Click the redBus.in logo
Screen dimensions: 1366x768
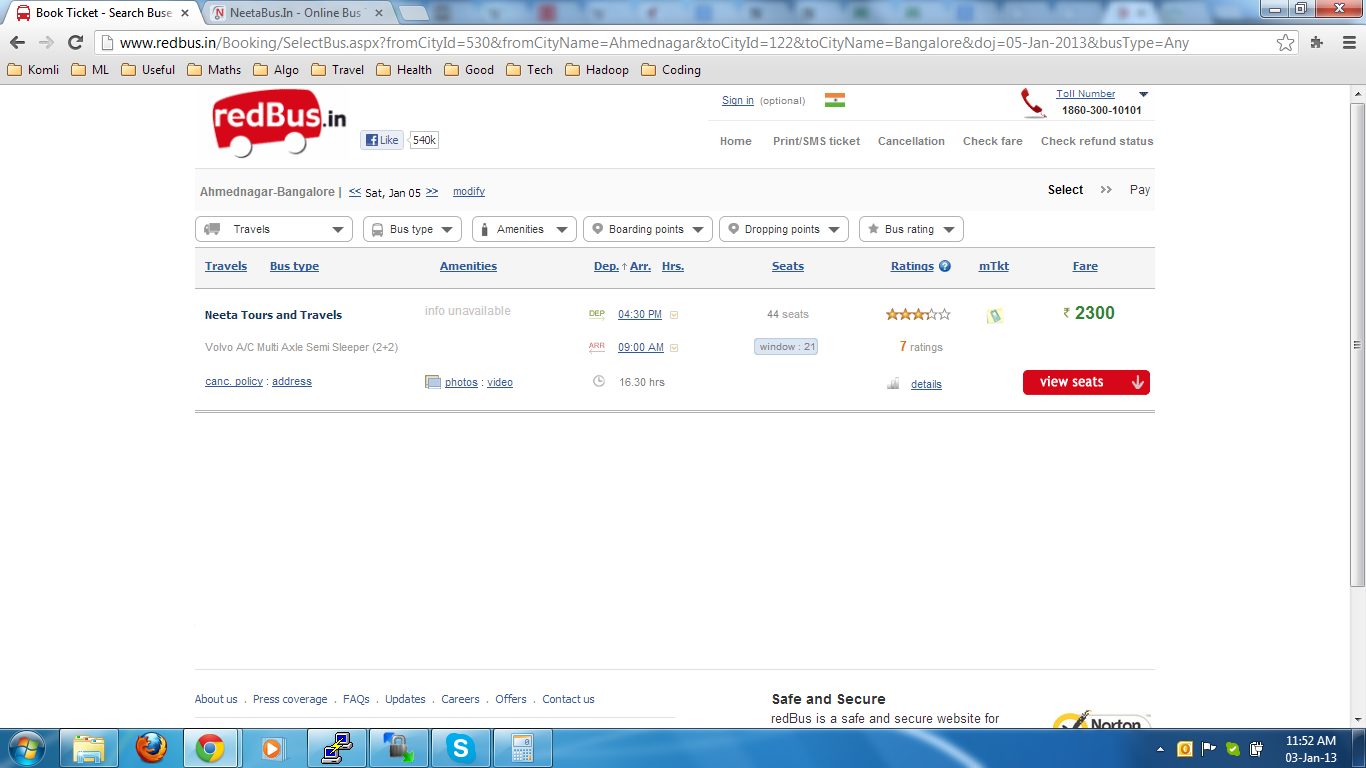point(279,124)
